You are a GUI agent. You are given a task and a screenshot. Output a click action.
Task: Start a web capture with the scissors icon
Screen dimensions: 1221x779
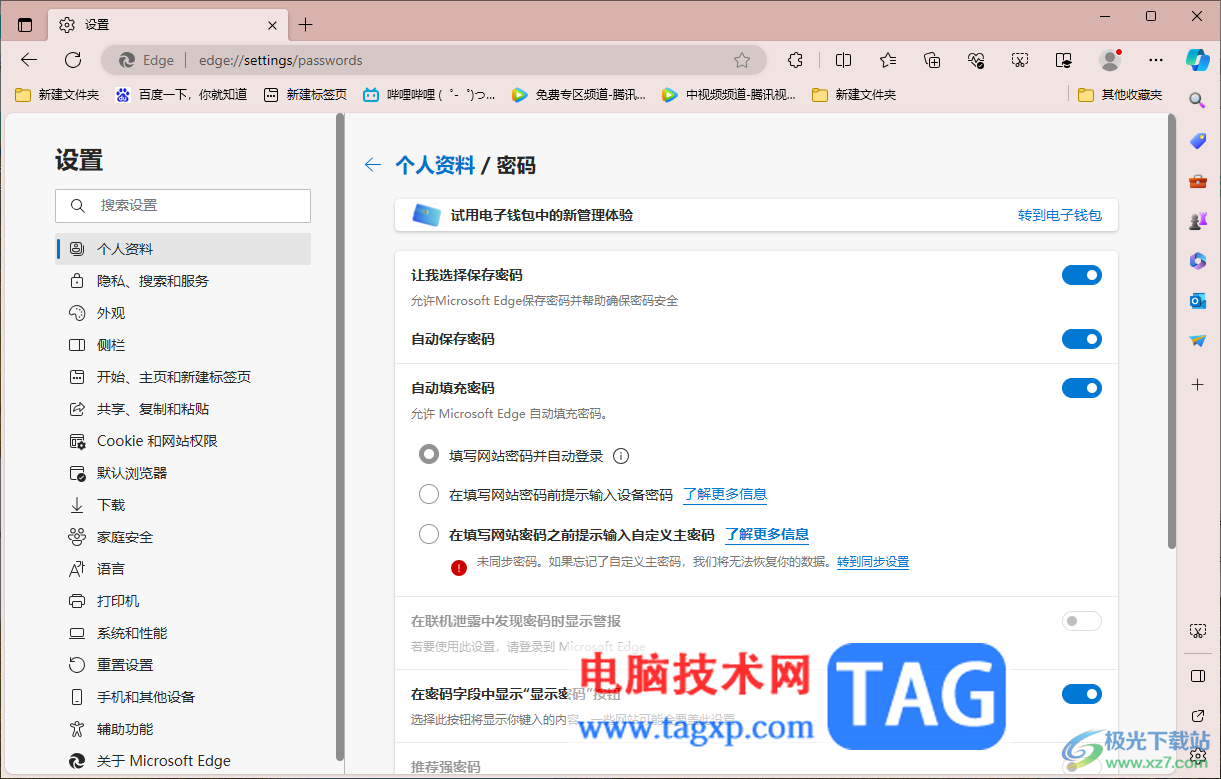pos(1020,60)
